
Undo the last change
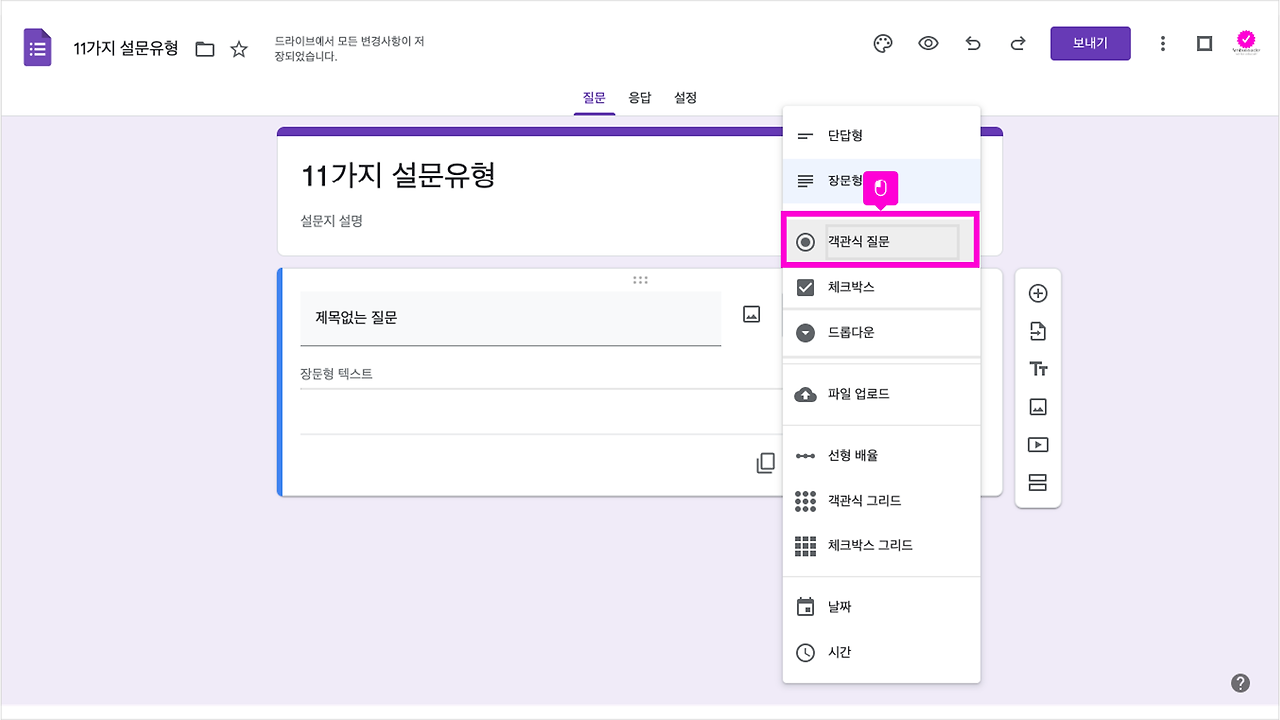[x=973, y=43]
